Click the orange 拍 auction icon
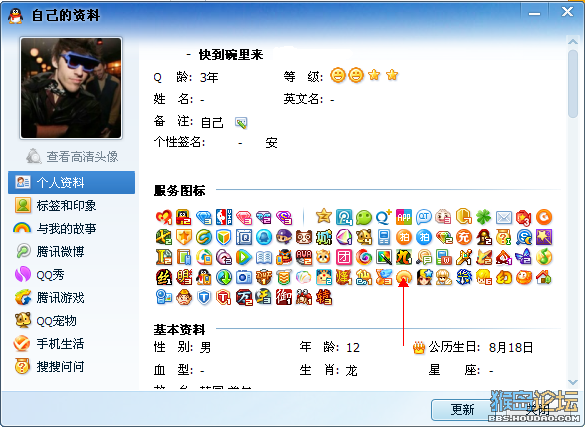 click(x=404, y=237)
